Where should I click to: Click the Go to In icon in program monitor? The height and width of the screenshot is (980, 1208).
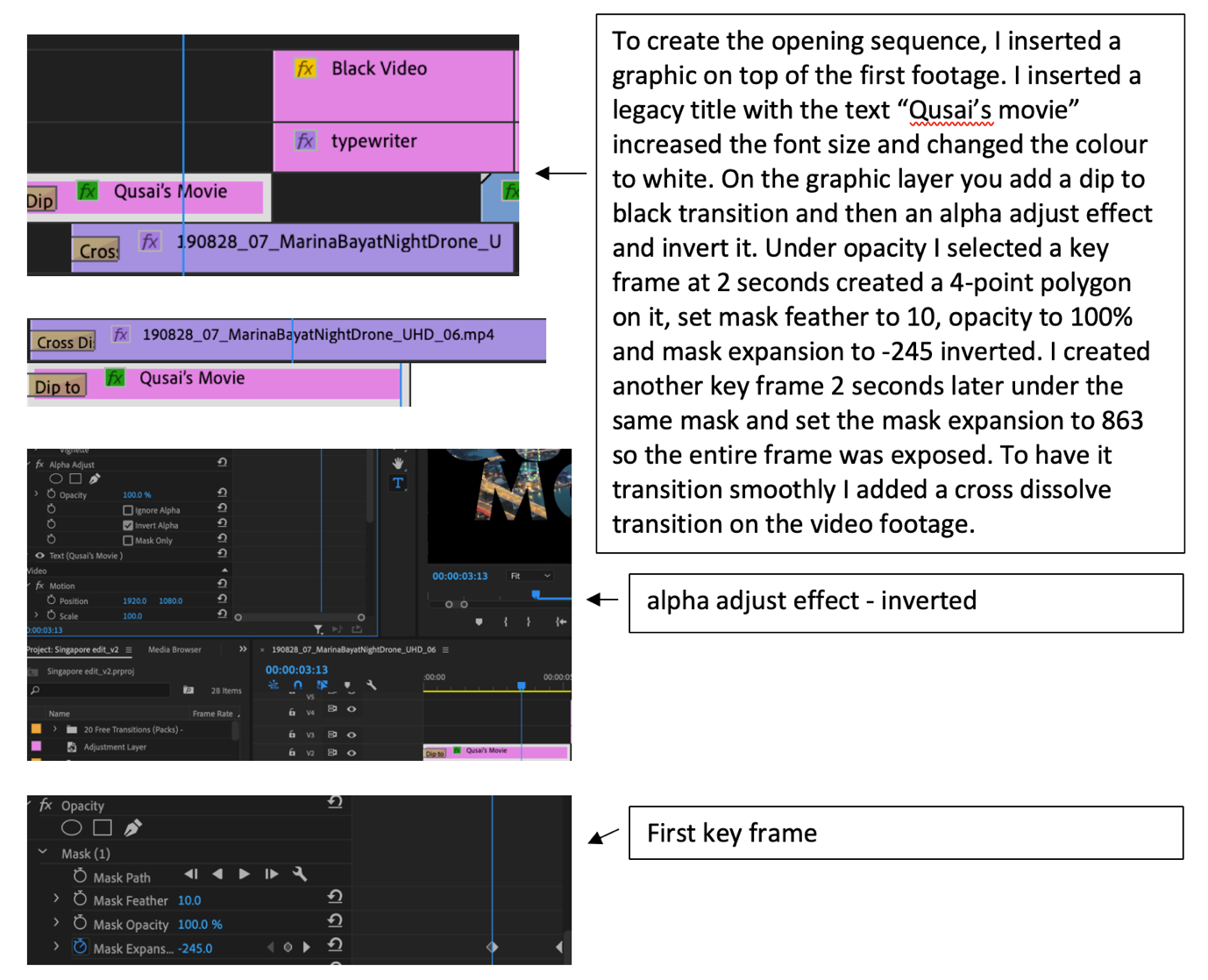(x=561, y=621)
